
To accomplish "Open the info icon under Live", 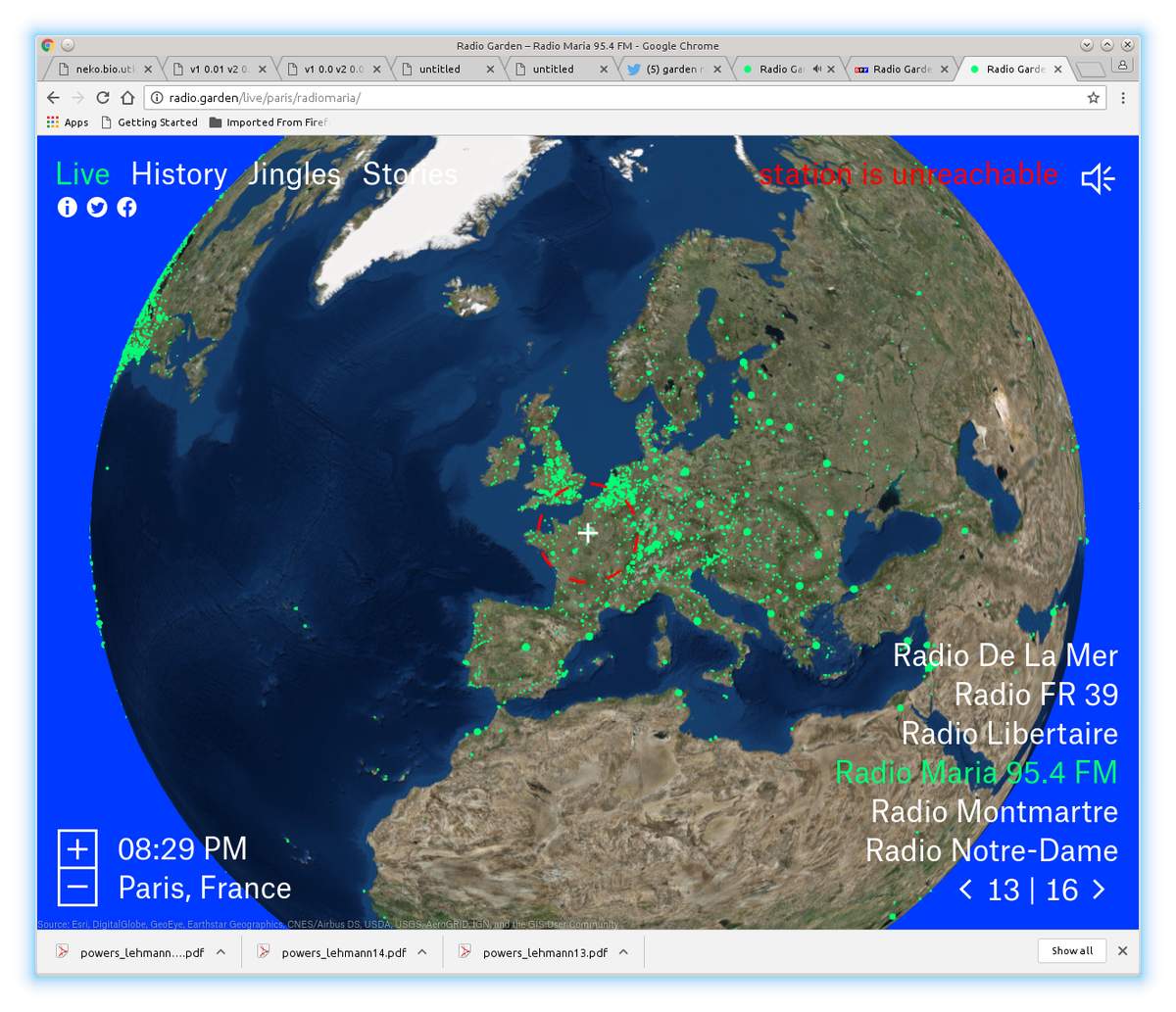I will pos(67,207).
